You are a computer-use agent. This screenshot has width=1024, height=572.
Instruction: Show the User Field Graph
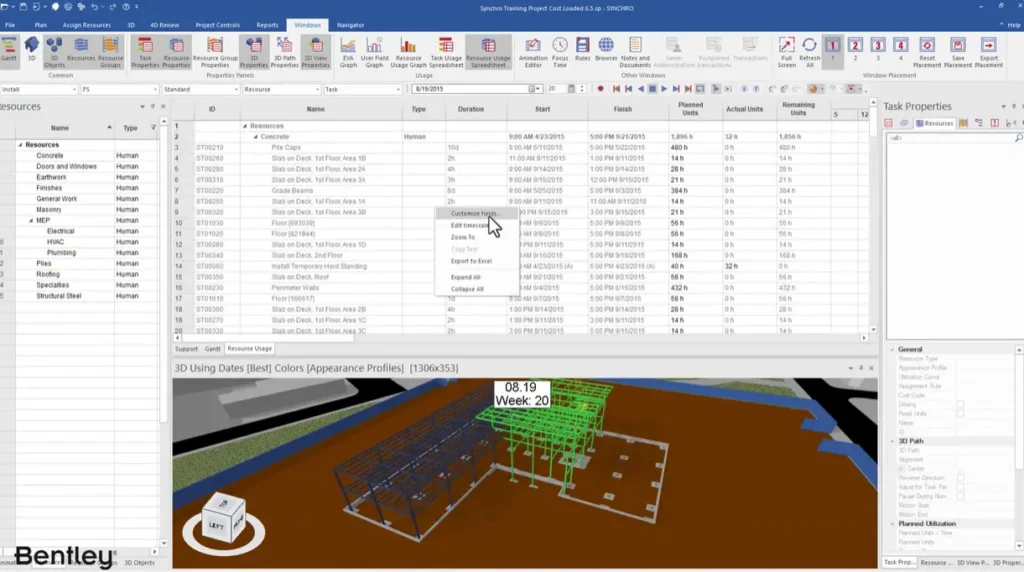tap(374, 52)
